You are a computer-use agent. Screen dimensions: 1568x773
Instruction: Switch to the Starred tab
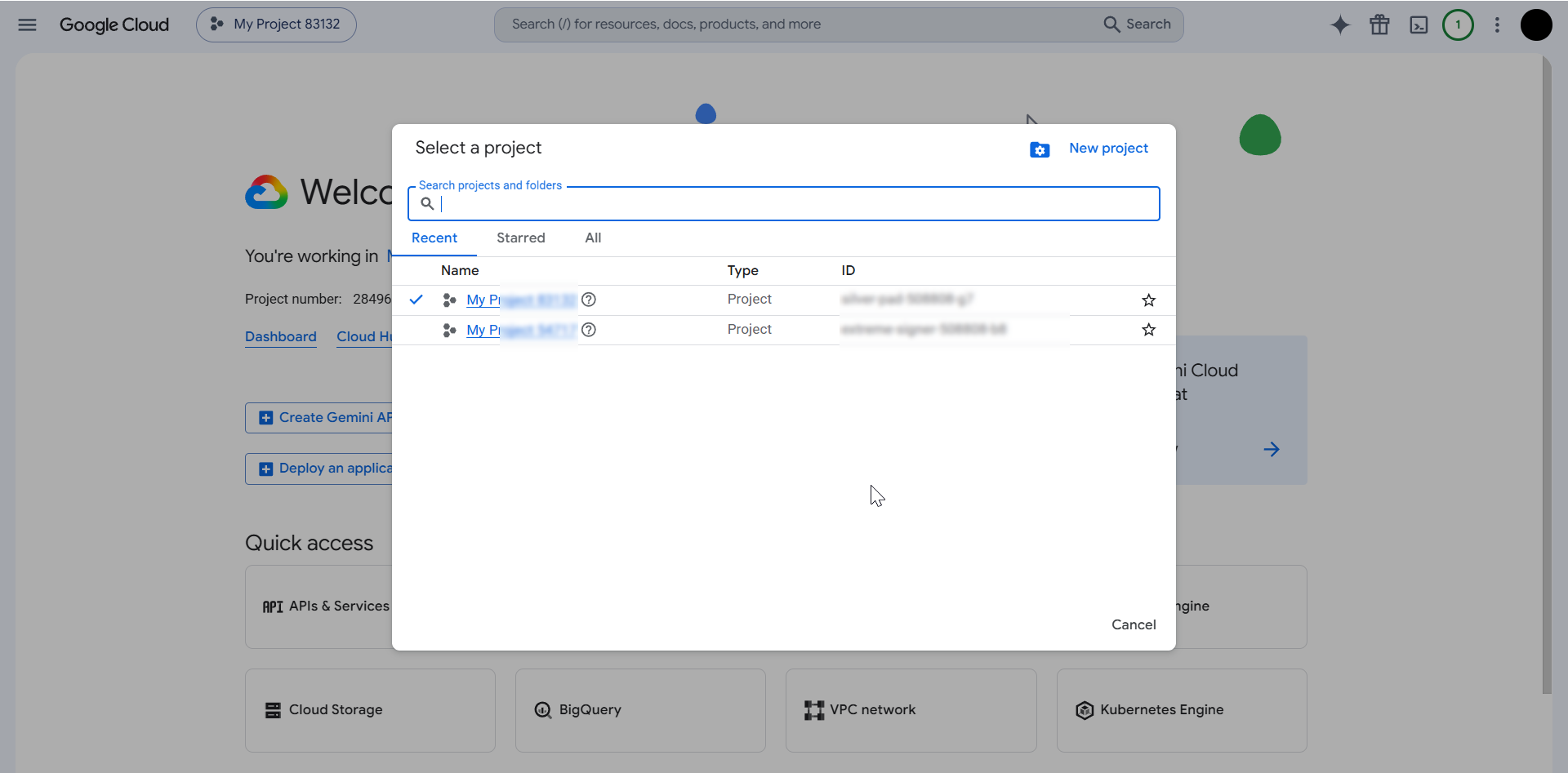(521, 238)
